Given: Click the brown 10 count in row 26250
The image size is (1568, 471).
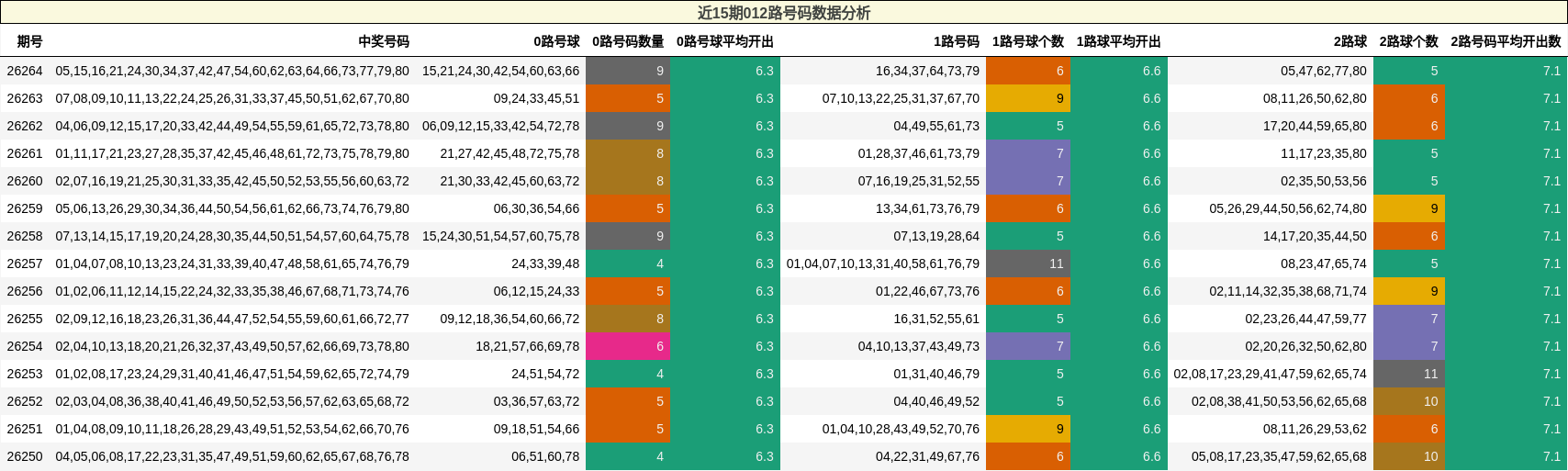Looking at the screenshot, I should [1409, 456].
